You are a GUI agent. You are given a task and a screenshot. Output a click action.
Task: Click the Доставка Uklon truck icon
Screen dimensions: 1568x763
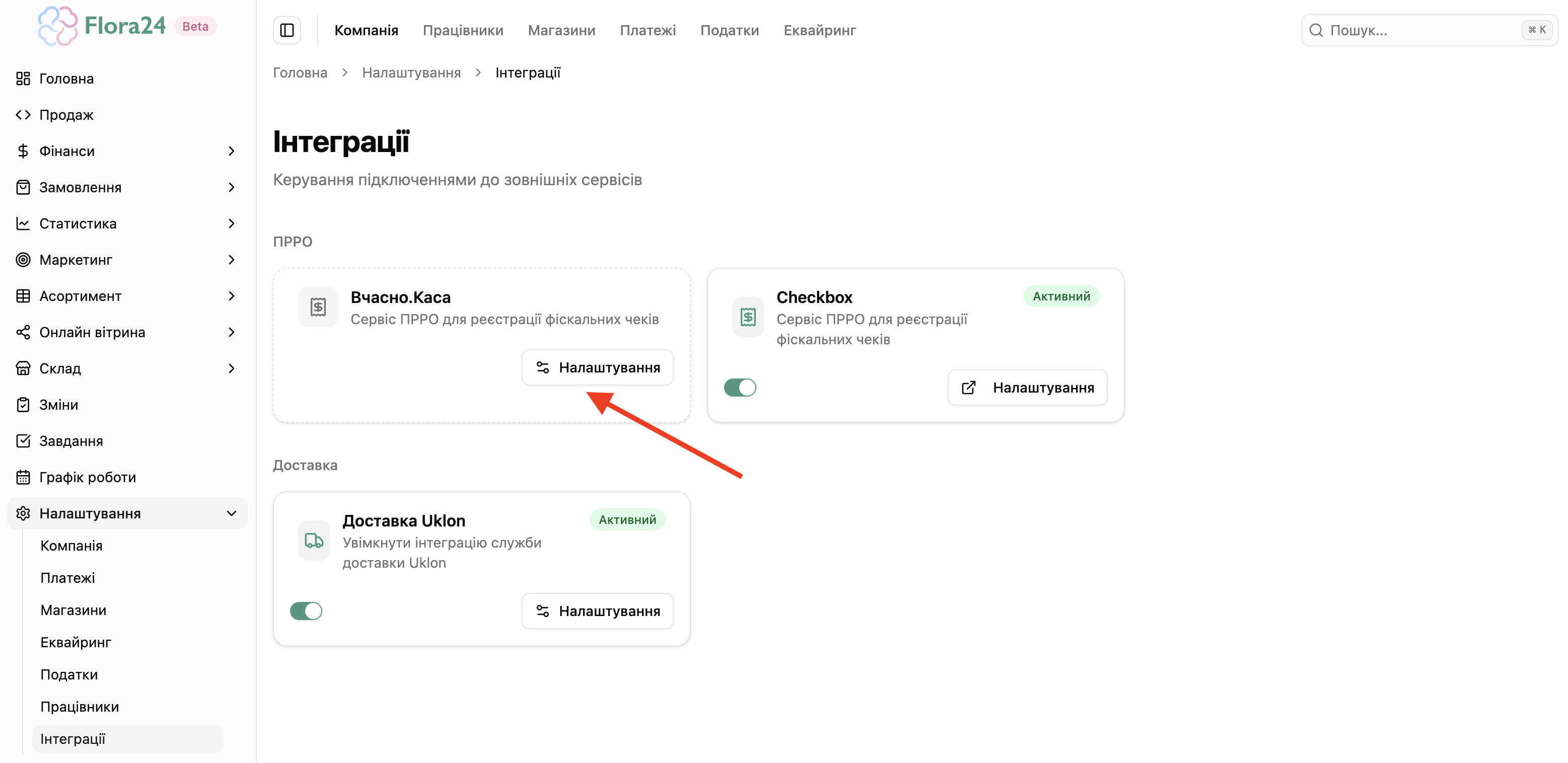pyautogui.click(x=314, y=541)
